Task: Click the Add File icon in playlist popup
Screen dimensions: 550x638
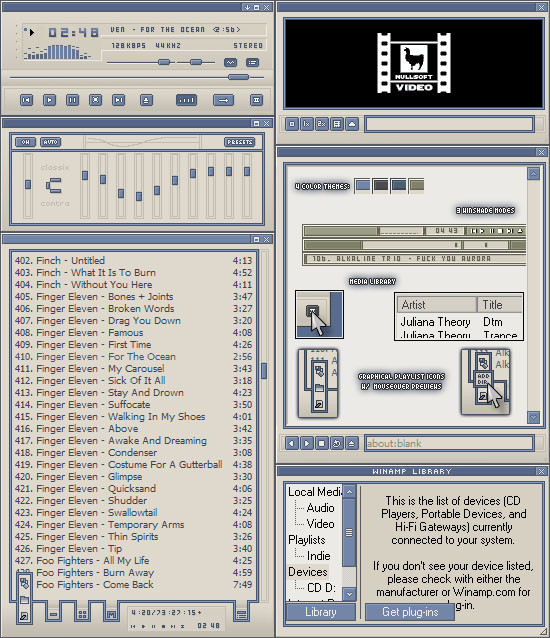Action: click(x=24, y=616)
